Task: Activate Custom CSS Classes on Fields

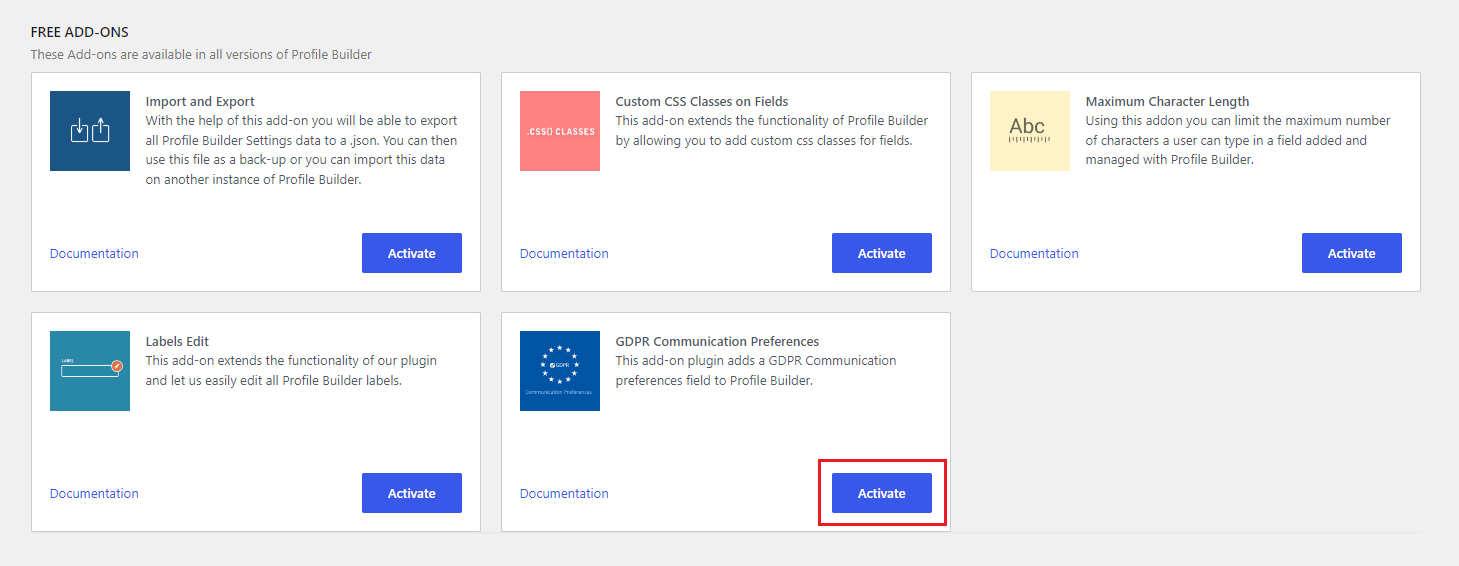Action: 882,253
